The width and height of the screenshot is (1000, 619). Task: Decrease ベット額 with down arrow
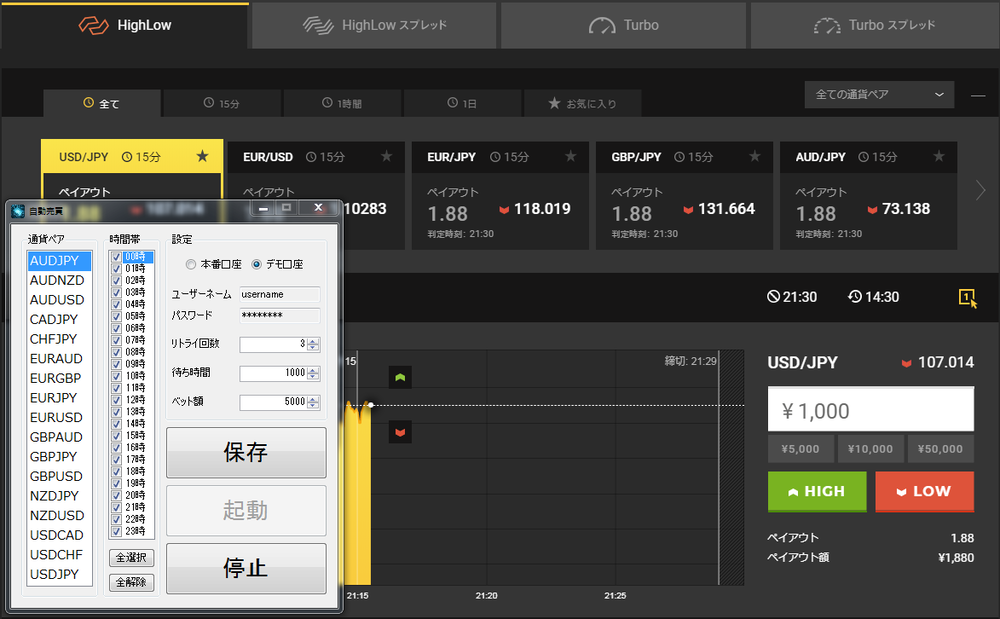(x=313, y=406)
